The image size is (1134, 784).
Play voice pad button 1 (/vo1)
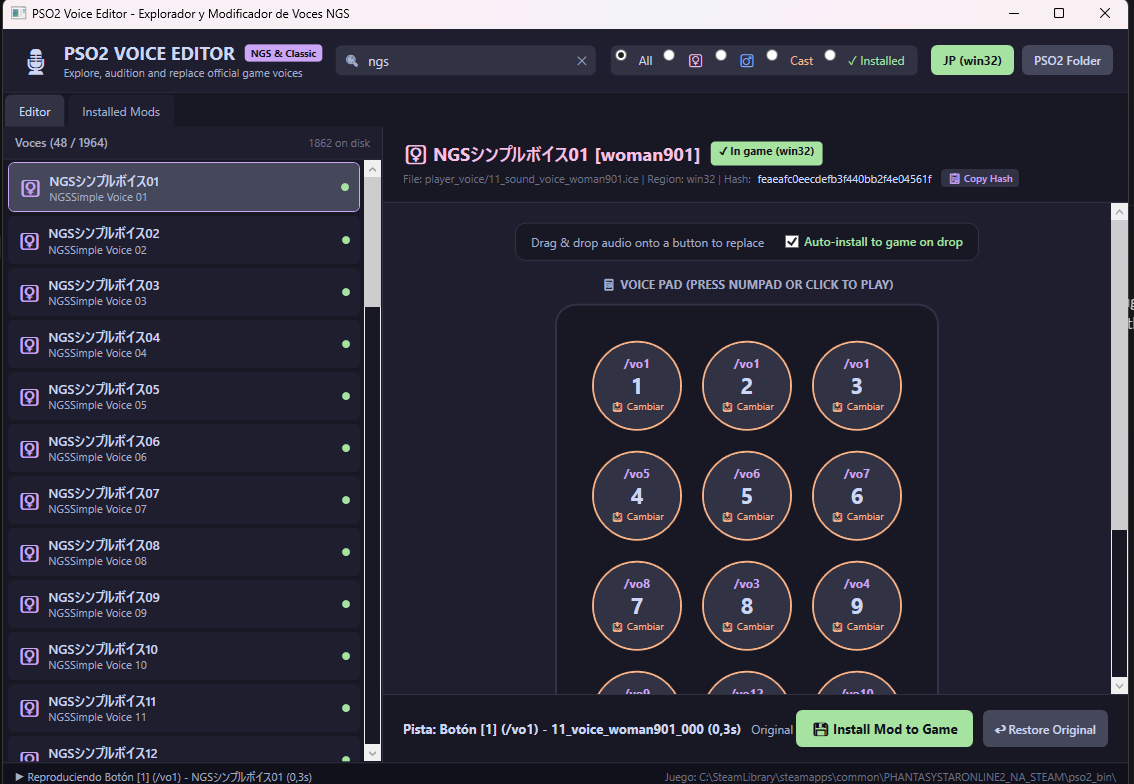pos(637,385)
